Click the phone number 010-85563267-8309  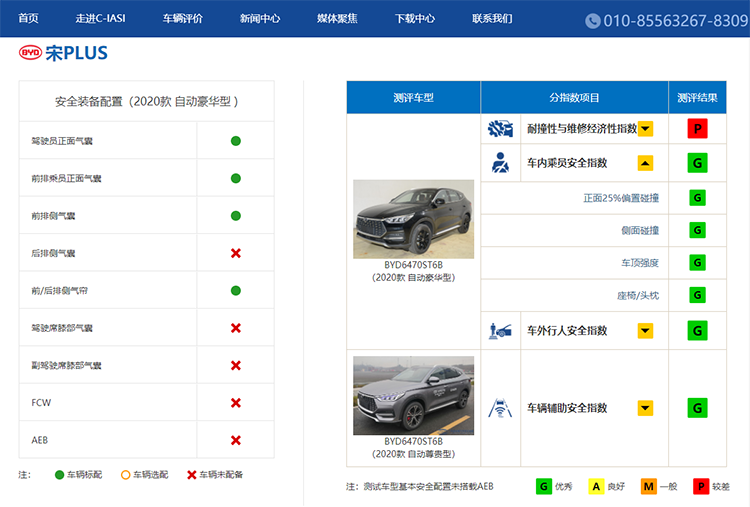point(676,21)
